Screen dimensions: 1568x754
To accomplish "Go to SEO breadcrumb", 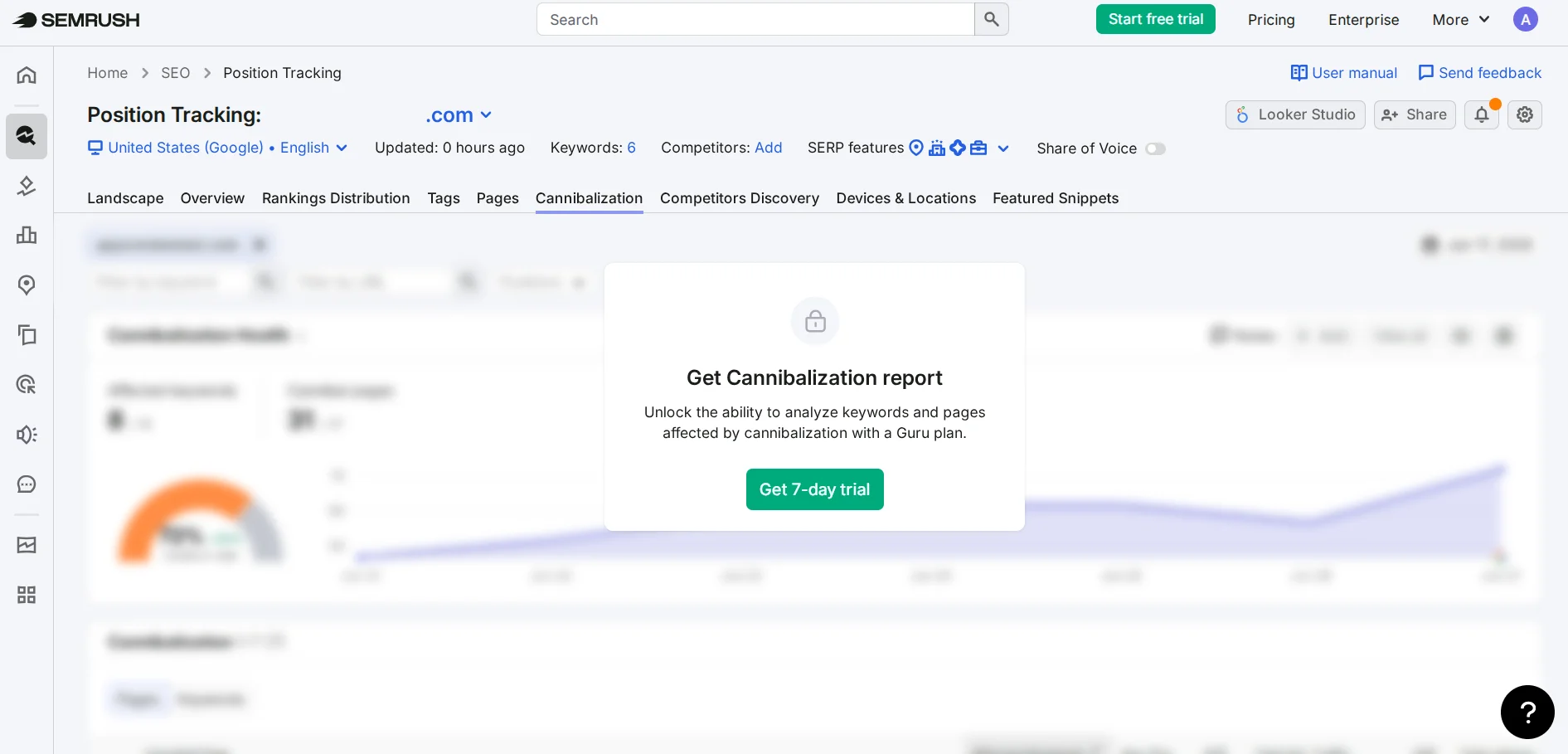I will 176,73.
